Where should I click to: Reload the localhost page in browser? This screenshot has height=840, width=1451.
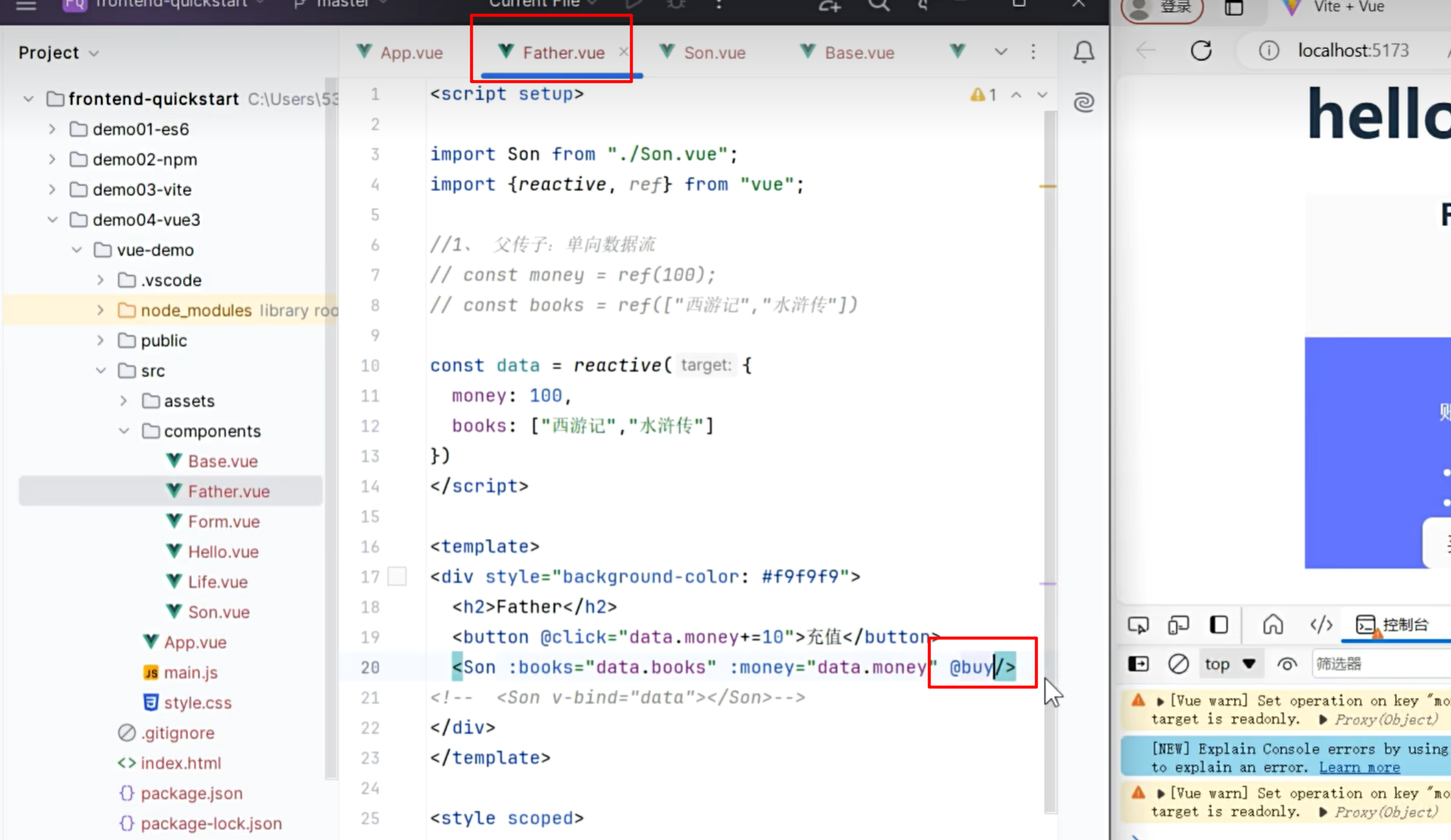coord(1201,51)
